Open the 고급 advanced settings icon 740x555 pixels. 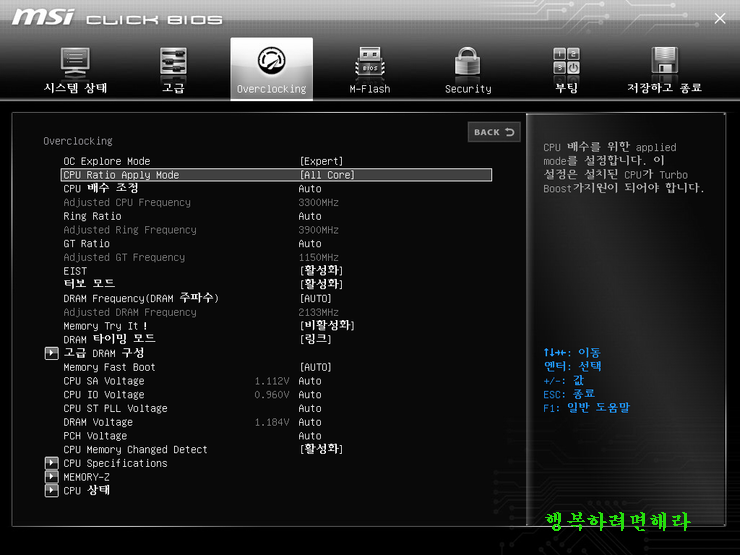173,61
